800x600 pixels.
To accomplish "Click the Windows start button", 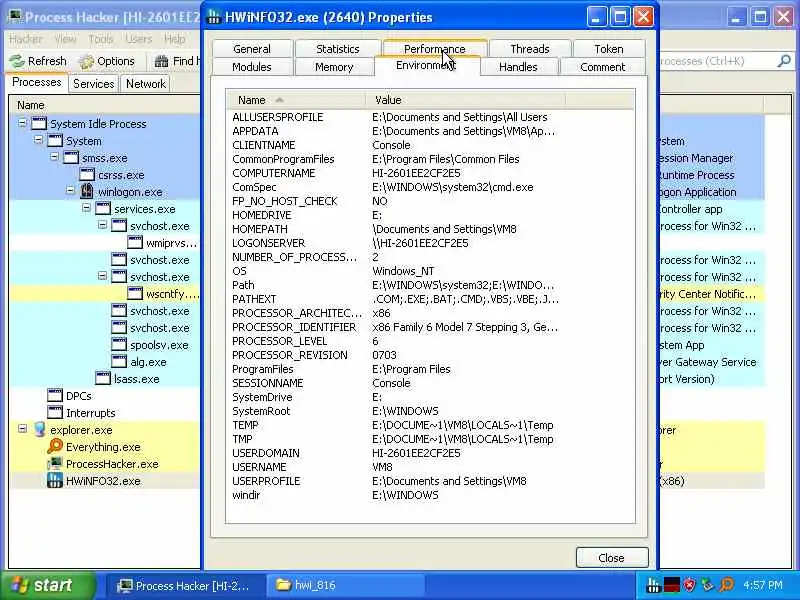I will (47, 585).
